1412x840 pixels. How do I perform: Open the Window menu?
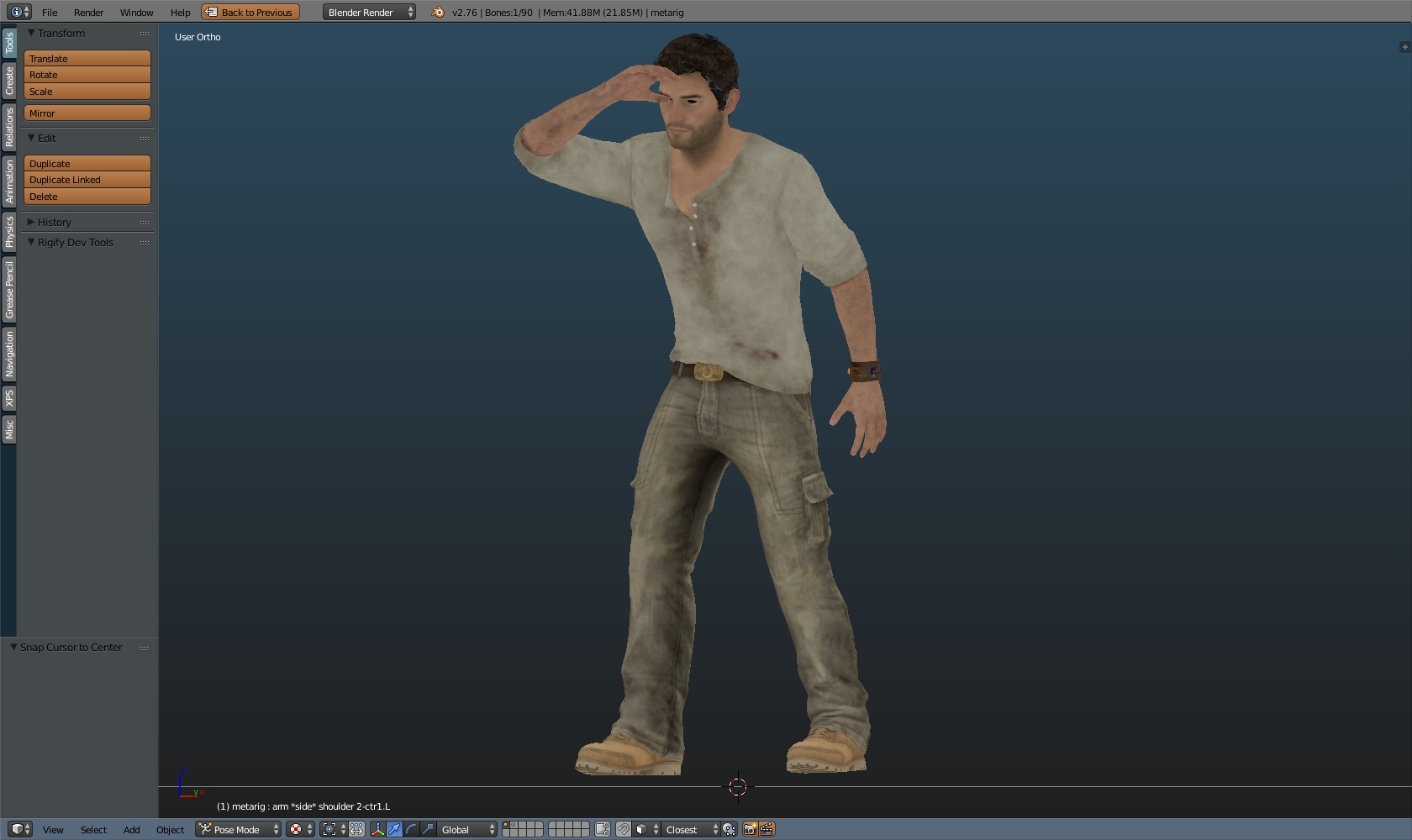point(136,12)
